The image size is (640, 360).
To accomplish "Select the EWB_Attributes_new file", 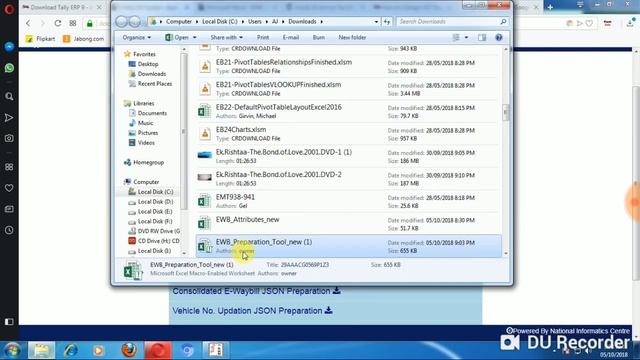I will click(349, 224).
